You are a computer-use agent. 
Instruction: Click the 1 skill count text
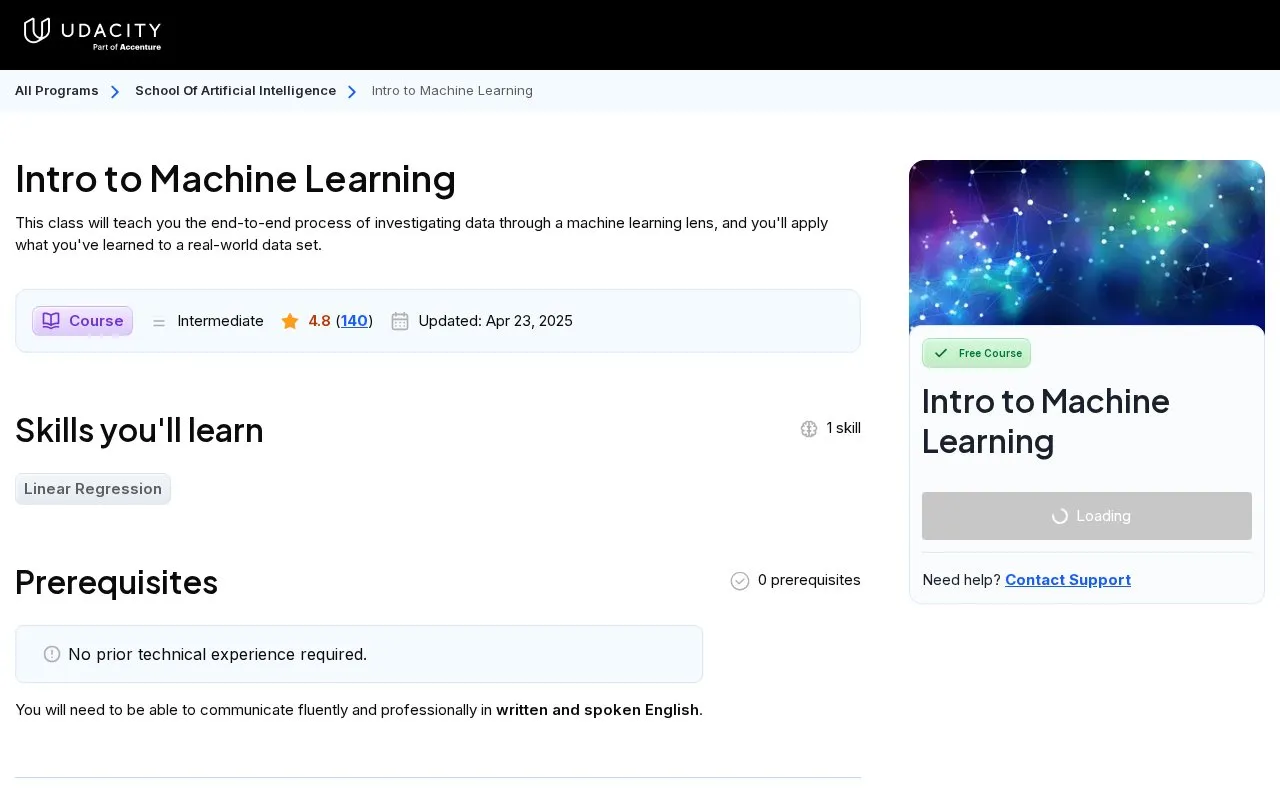click(844, 428)
